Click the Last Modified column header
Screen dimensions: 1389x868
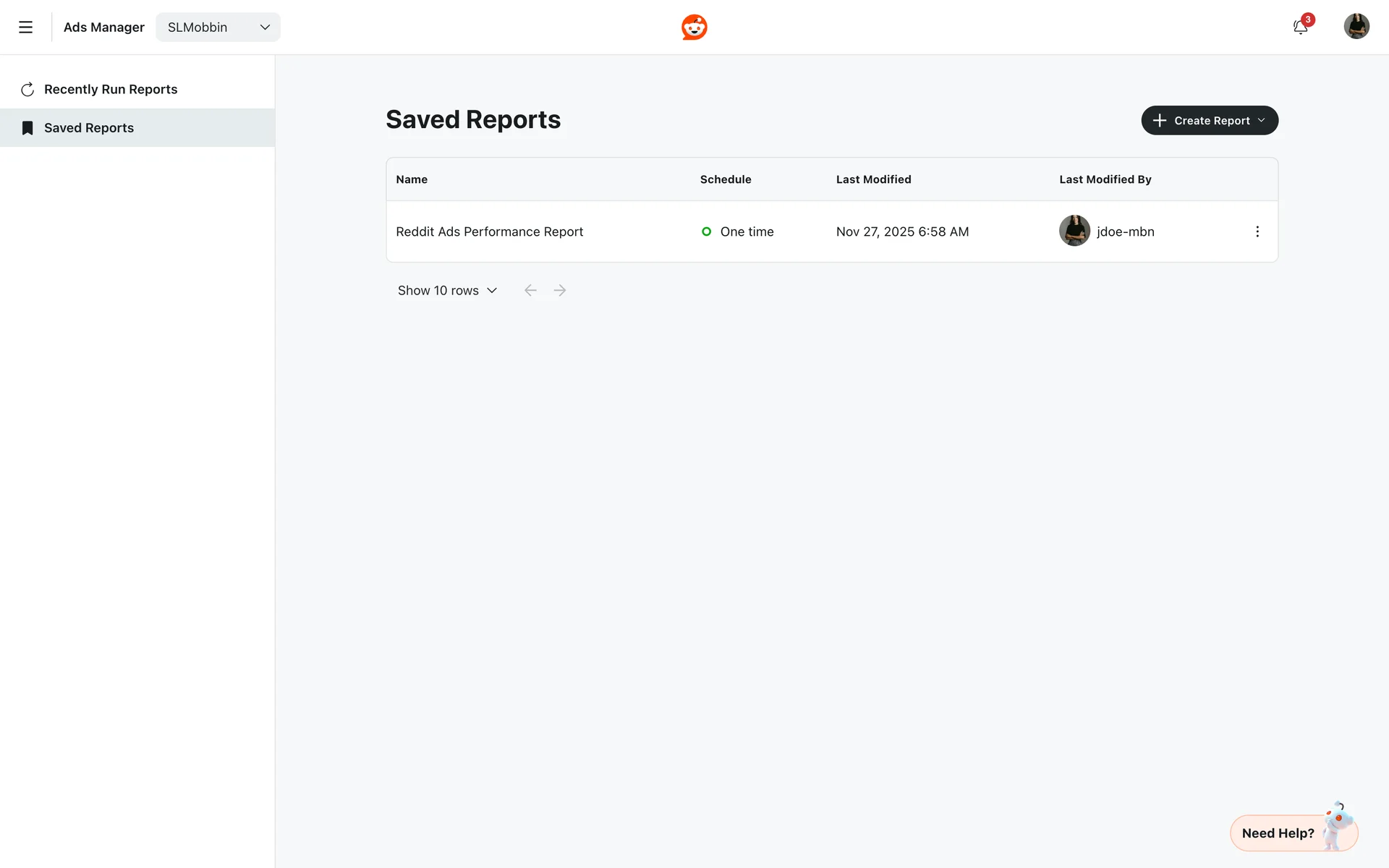pos(873,179)
